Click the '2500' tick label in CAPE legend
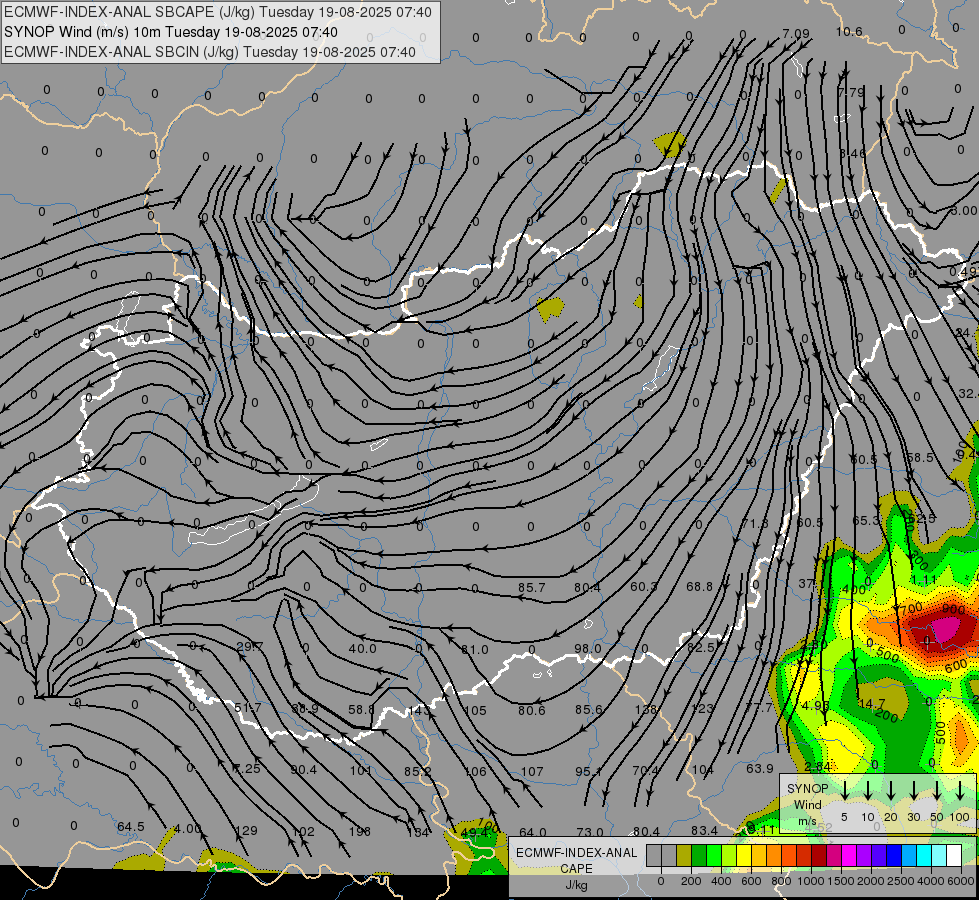Image resolution: width=979 pixels, height=900 pixels. coord(901,881)
